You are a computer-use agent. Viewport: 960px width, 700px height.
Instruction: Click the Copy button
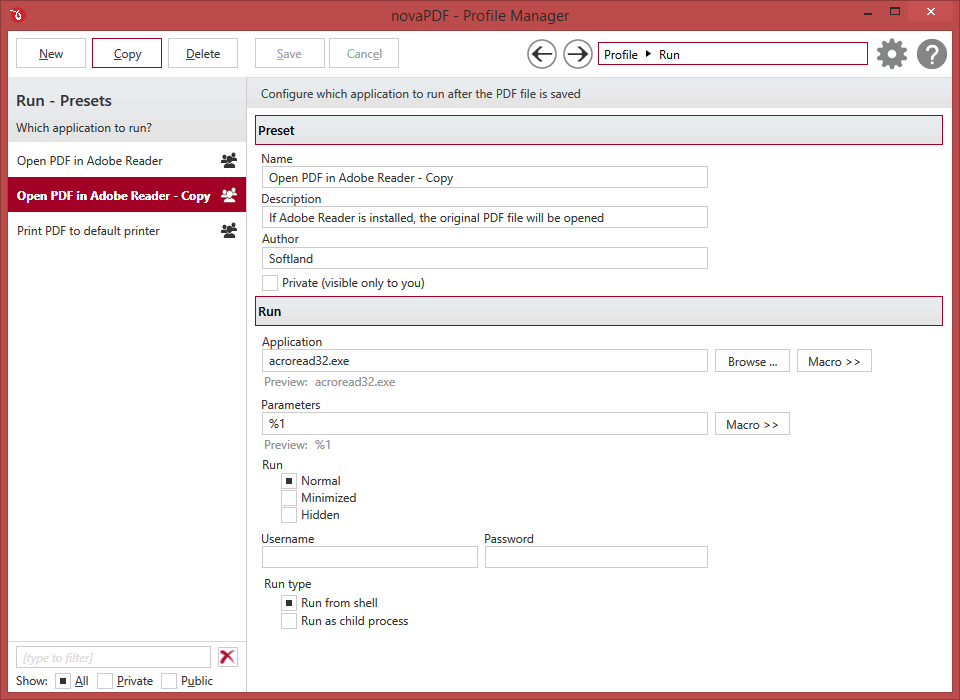[x=127, y=54]
